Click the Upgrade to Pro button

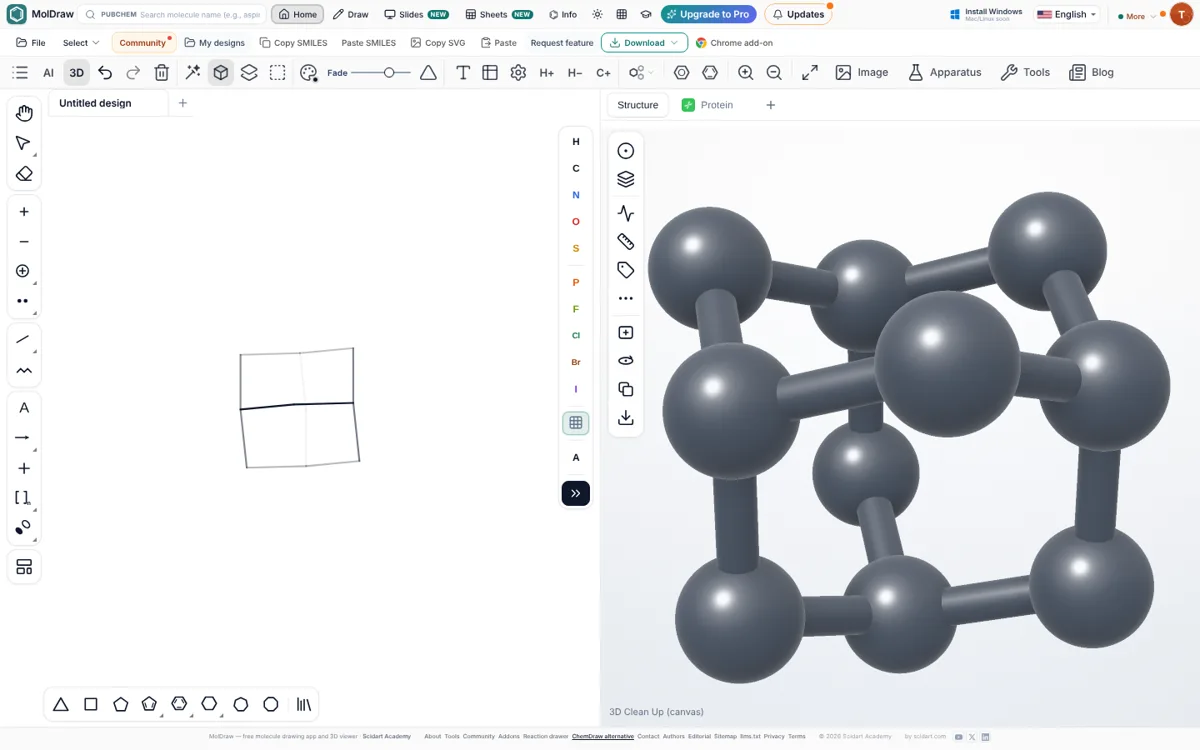click(708, 15)
